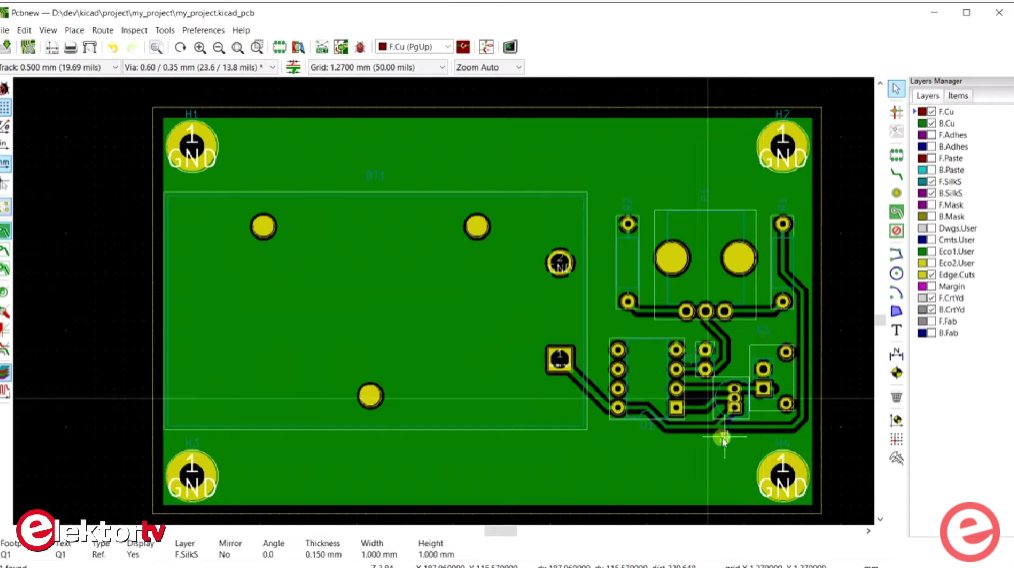Toggle B.Cu layer visibility checkbox
Image resolution: width=1014 pixels, height=568 pixels.
pos(932,124)
